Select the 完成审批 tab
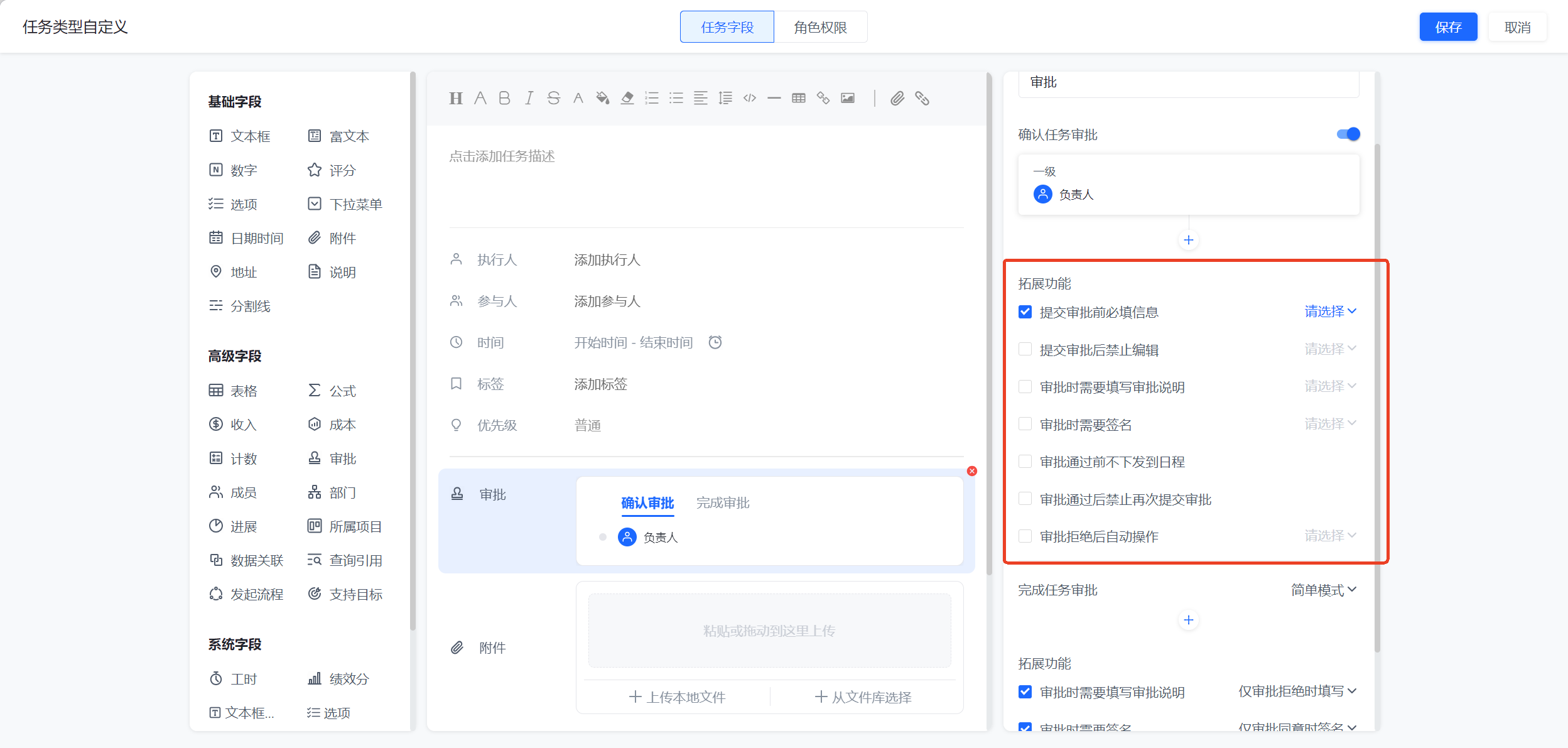This screenshot has height=748, width=1568. point(723,503)
